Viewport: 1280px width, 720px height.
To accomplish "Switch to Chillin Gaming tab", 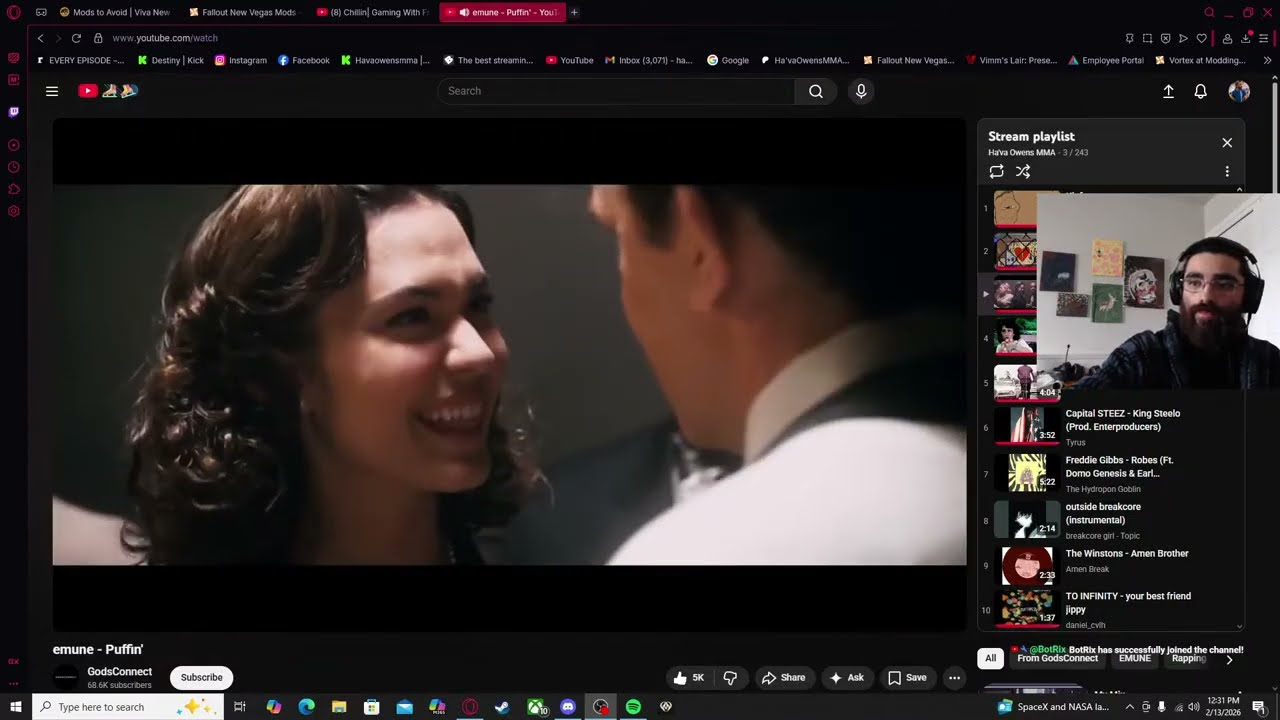I will pyautogui.click(x=372, y=12).
